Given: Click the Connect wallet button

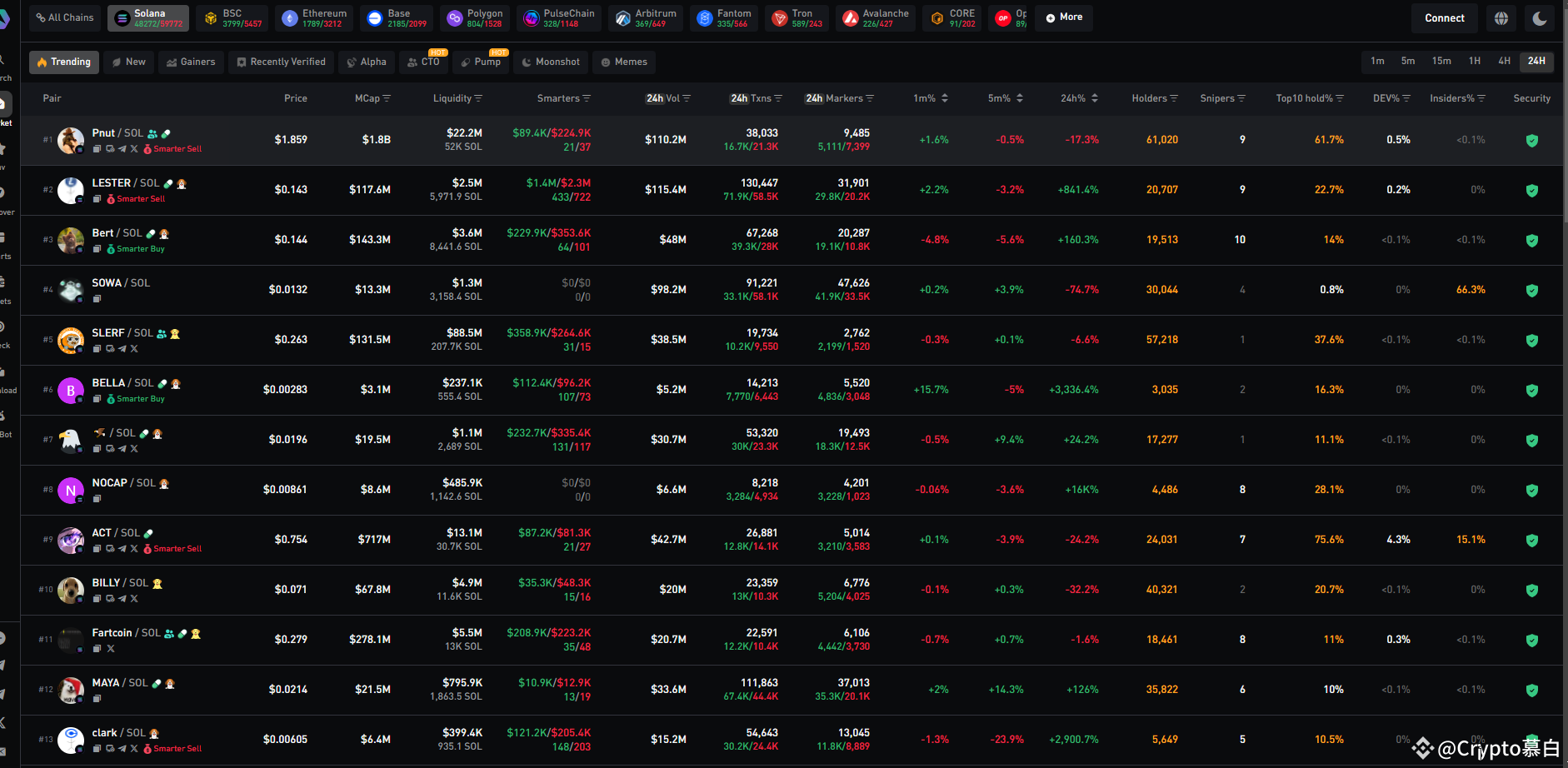Looking at the screenshot, I should (x=1444, y=17).
